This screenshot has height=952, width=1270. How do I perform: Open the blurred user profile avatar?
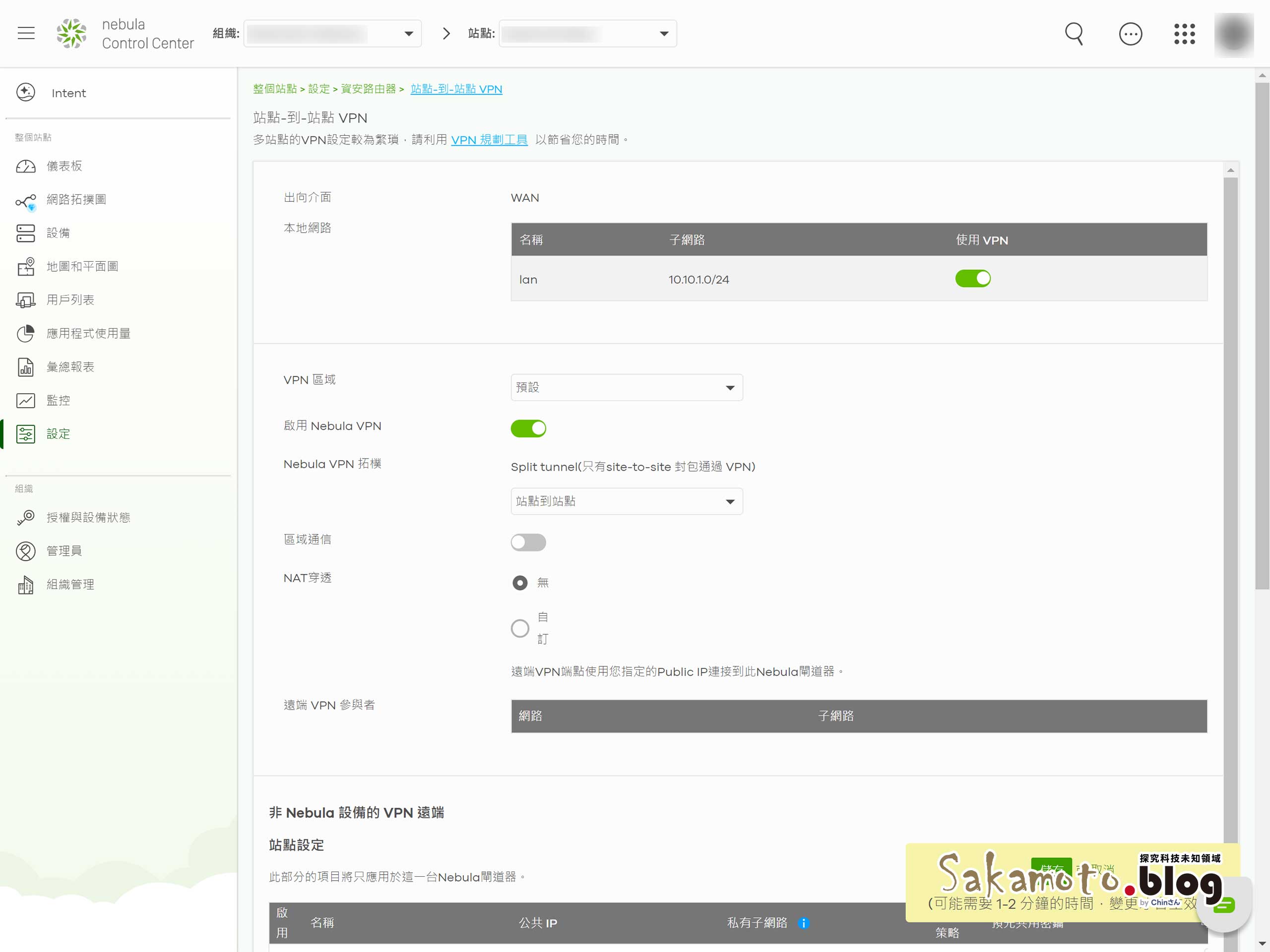click(x=1233, y=34)
